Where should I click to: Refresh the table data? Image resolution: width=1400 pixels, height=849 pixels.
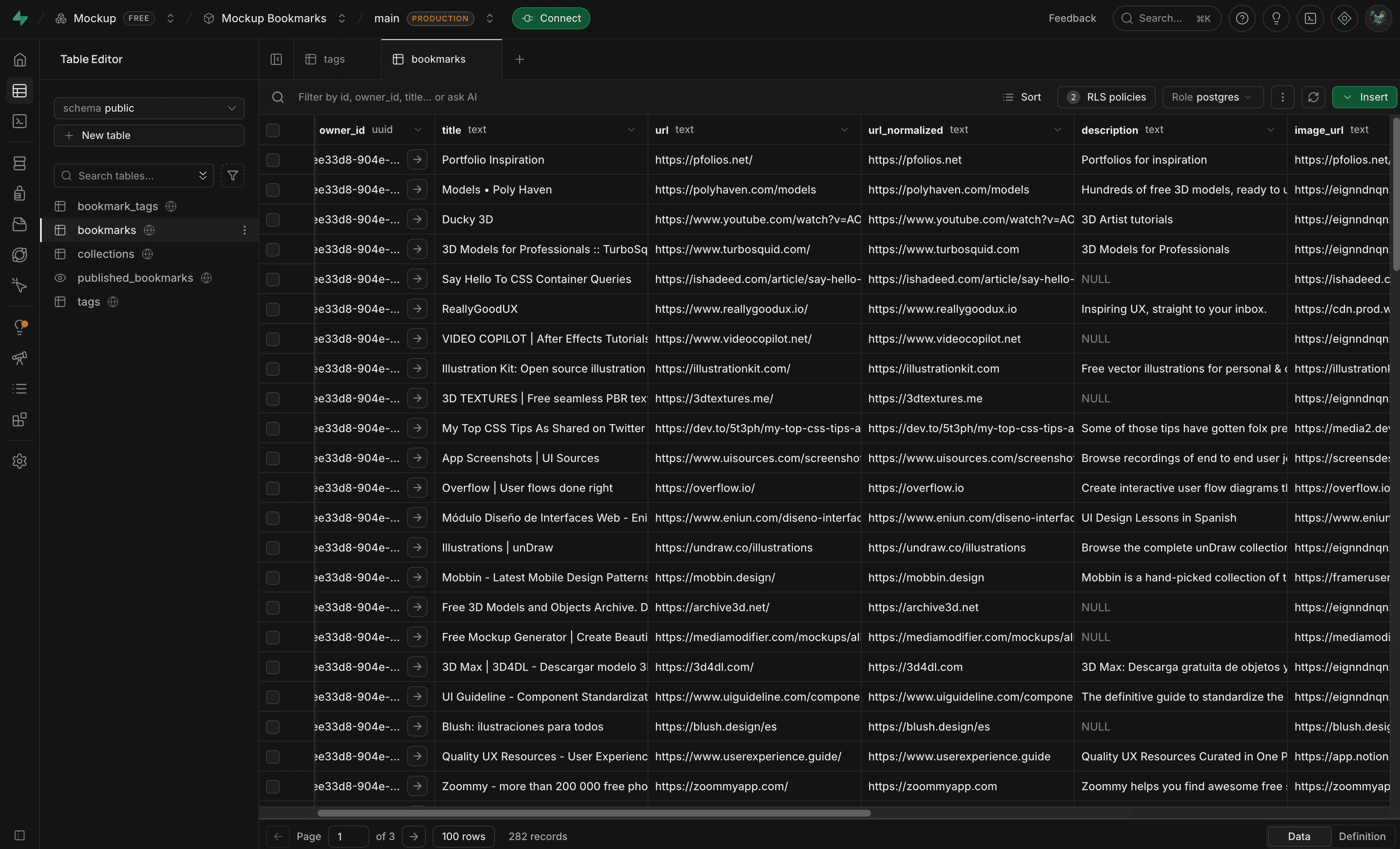[x=1313, y=97]
